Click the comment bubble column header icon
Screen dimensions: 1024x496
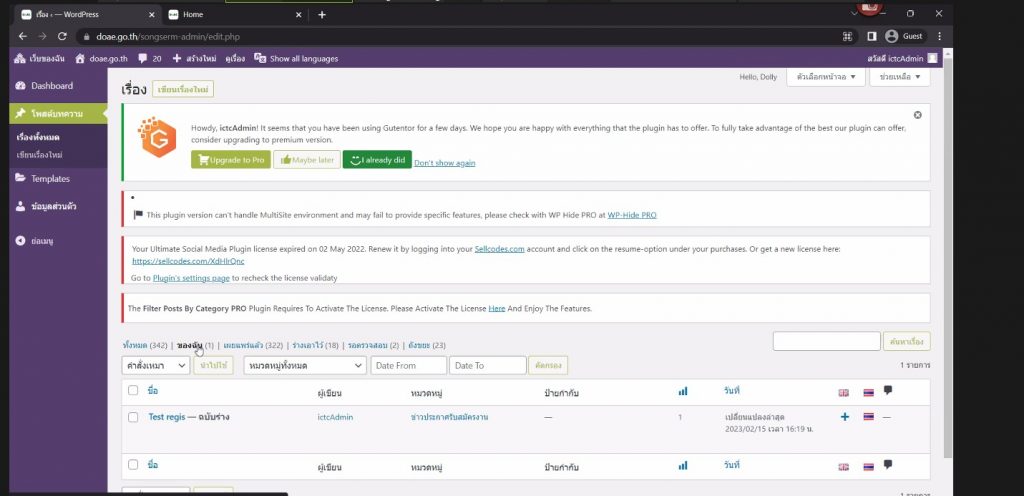click(x=888, y=391)
